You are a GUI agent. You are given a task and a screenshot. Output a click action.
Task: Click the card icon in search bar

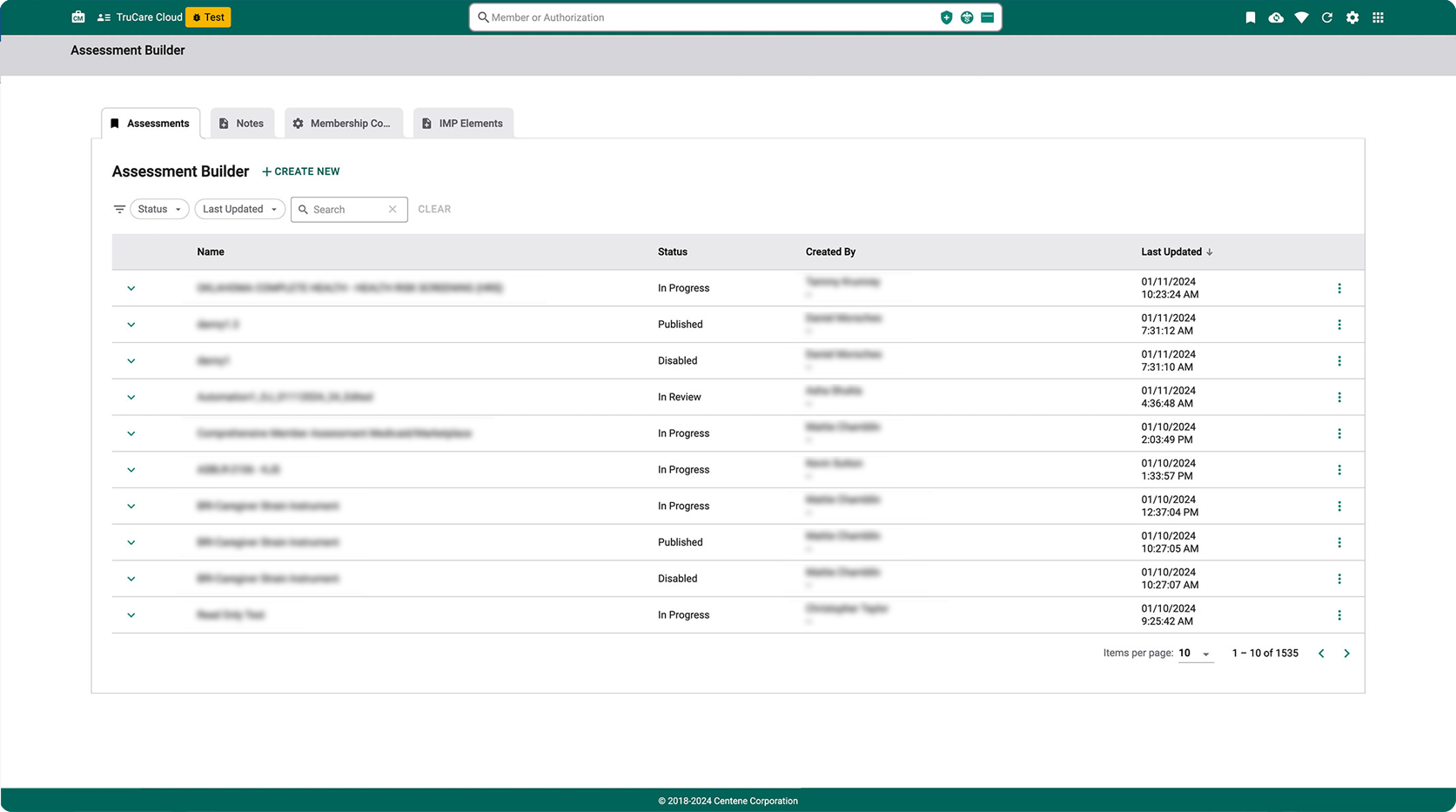click(987, 17)
